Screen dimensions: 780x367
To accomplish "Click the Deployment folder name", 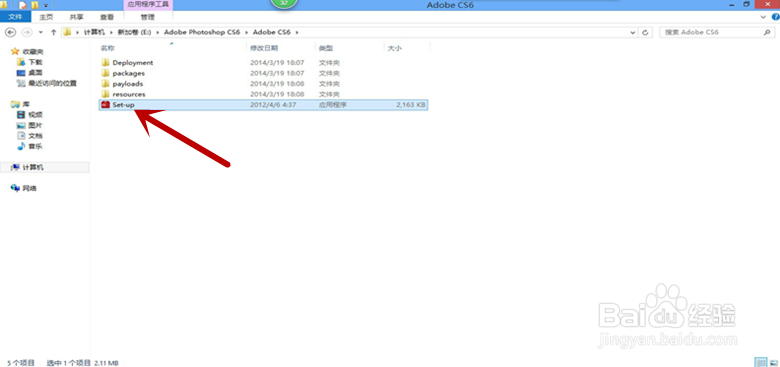I will 133,63.
